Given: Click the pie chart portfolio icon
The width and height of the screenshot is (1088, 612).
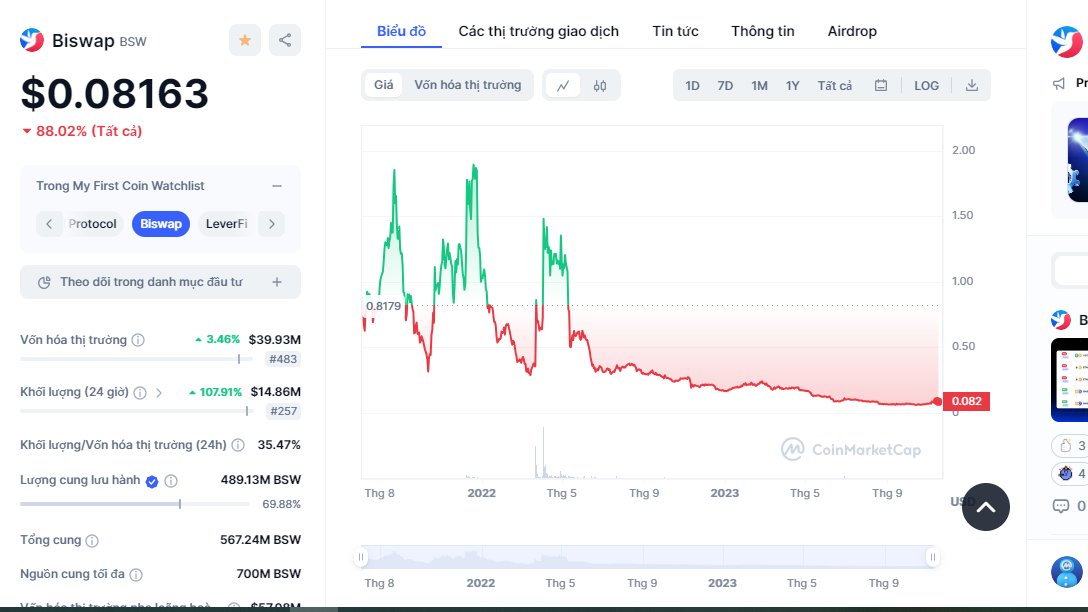Looking at the screenshot, I should [x=44, y=282].
